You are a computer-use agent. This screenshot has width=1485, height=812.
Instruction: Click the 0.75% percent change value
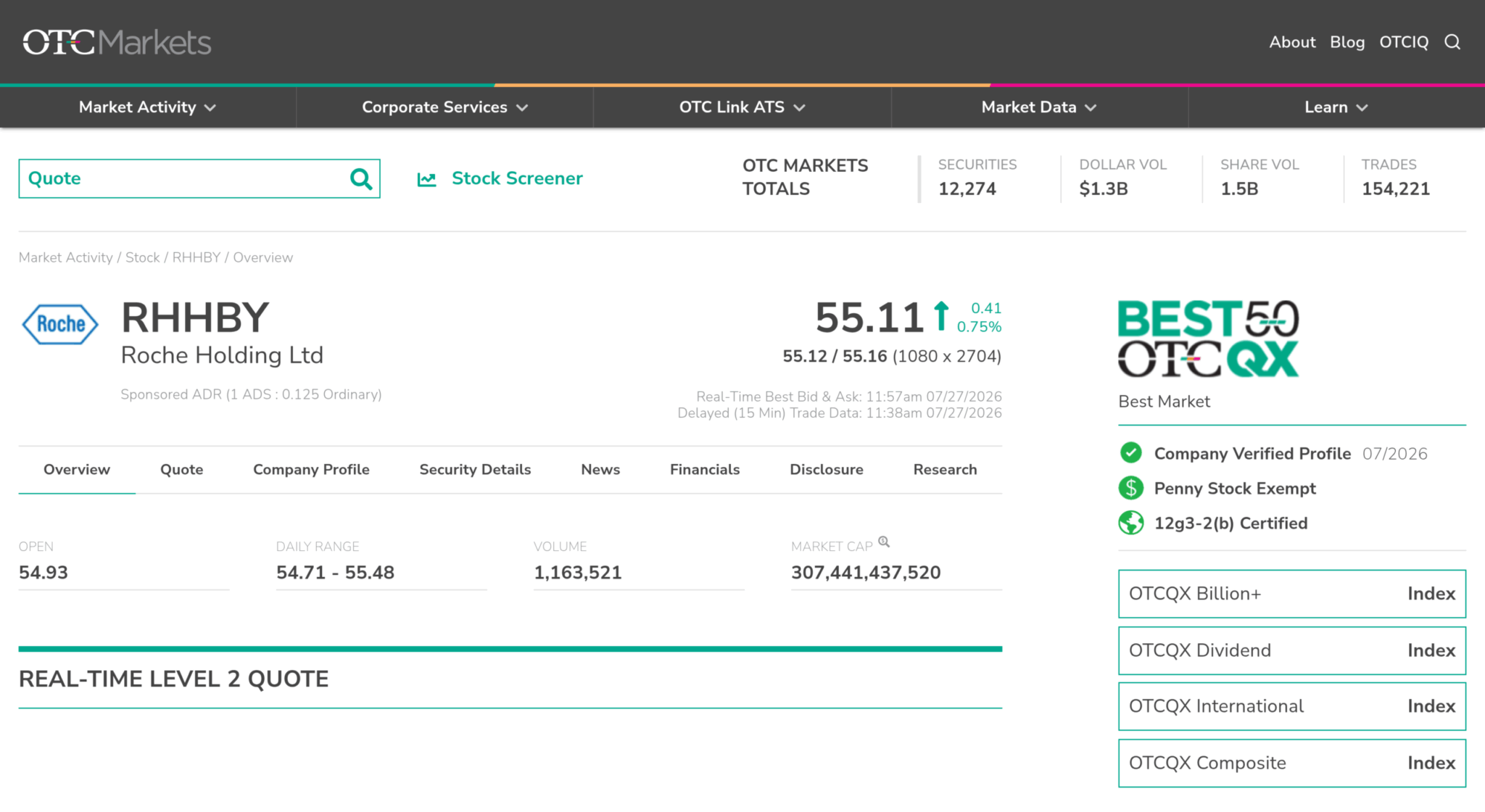click(979, 327)
